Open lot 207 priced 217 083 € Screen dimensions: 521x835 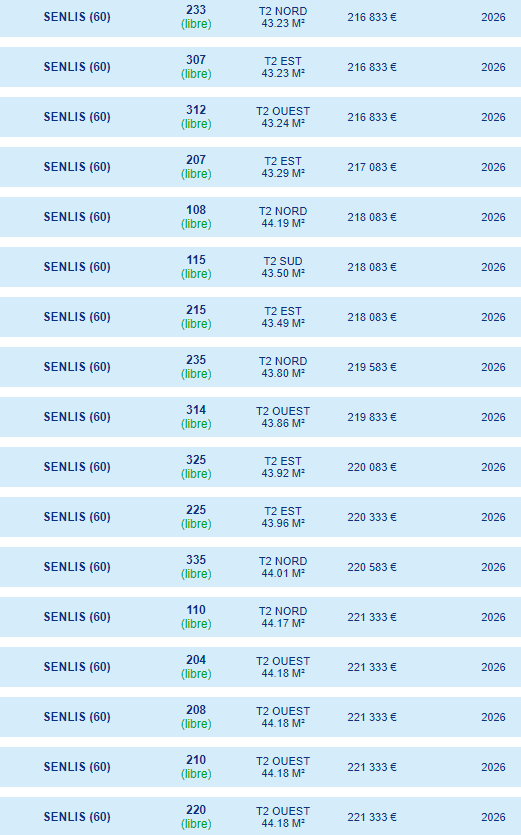tap(260, 167)
